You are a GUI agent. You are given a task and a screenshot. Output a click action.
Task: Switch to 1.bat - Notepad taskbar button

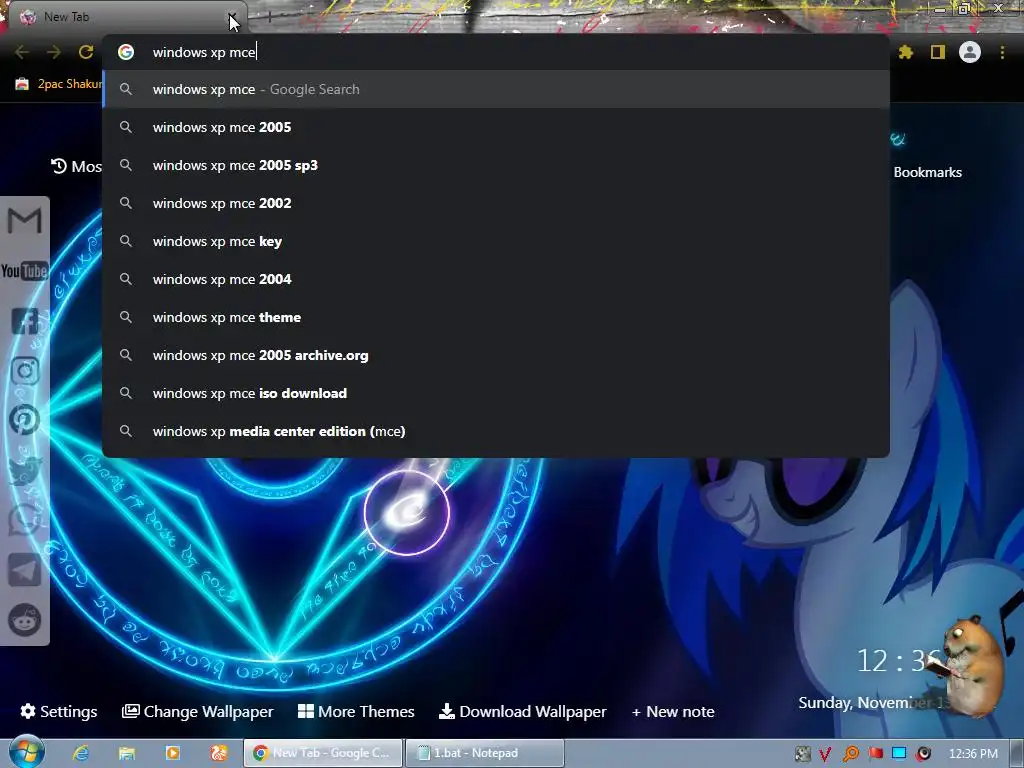click(x=484, y=753)
